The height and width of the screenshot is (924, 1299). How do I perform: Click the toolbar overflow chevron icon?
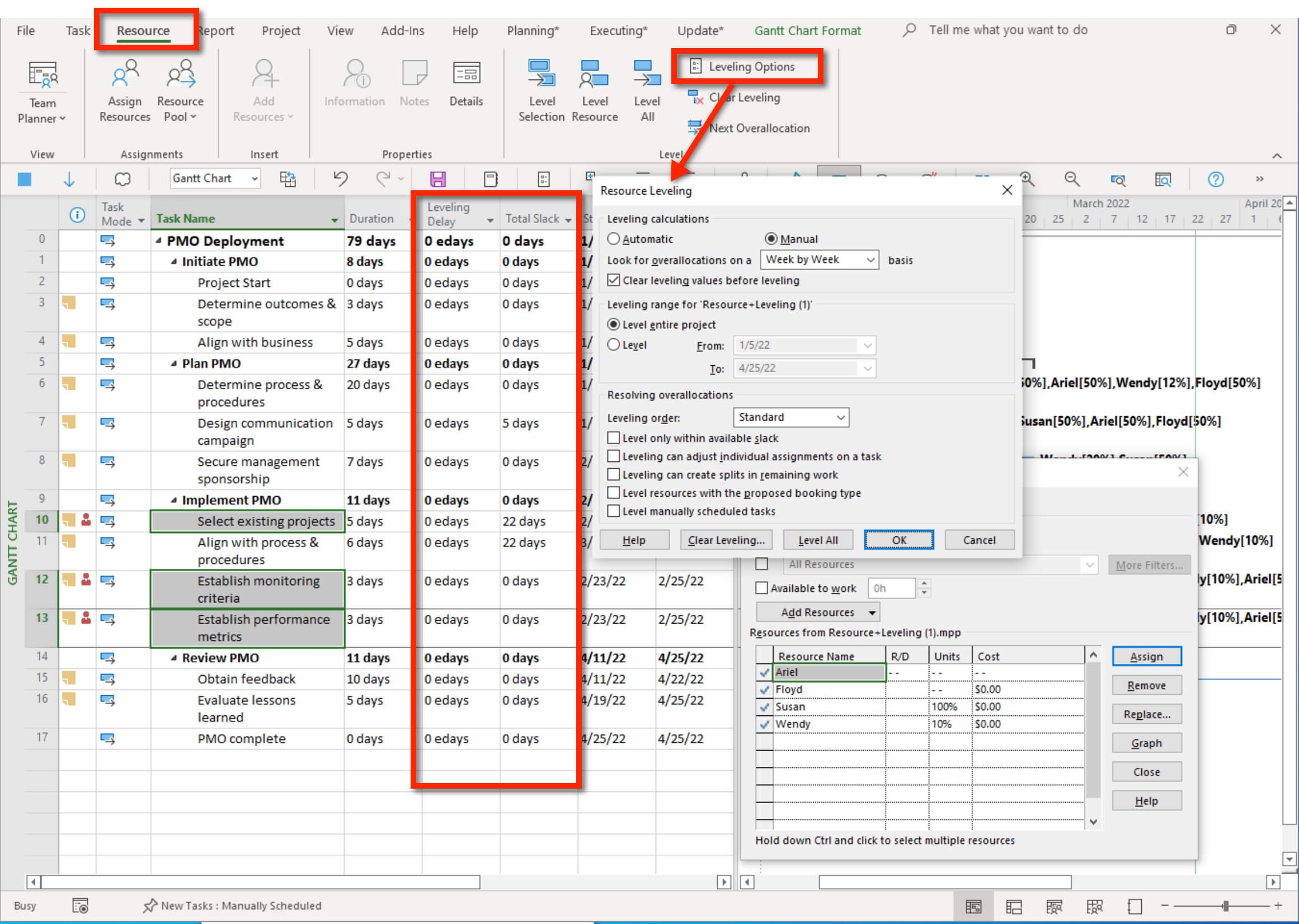tap(1260, 179)
